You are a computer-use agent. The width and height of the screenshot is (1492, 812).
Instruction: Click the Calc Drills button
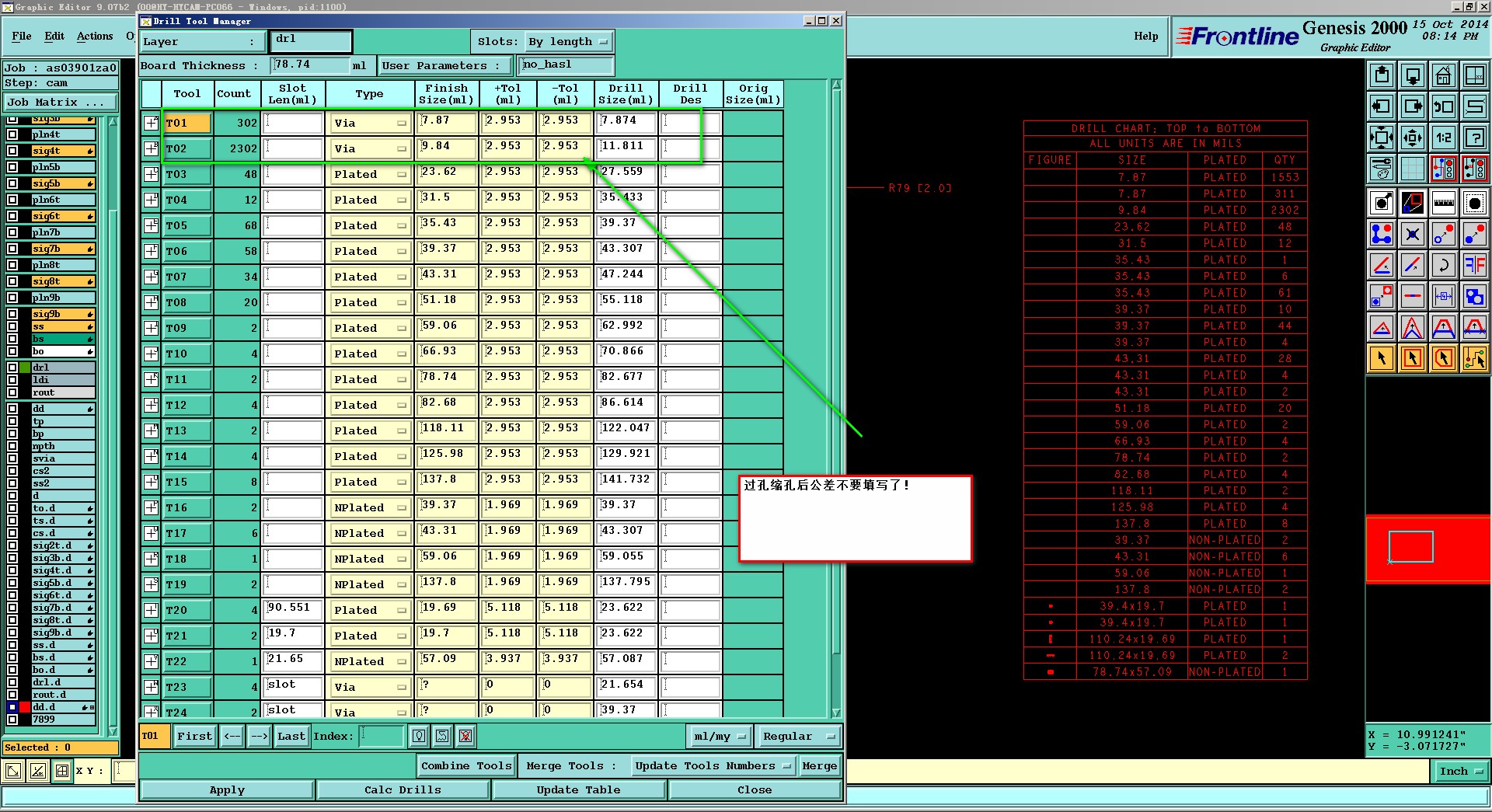click(403, 789)
